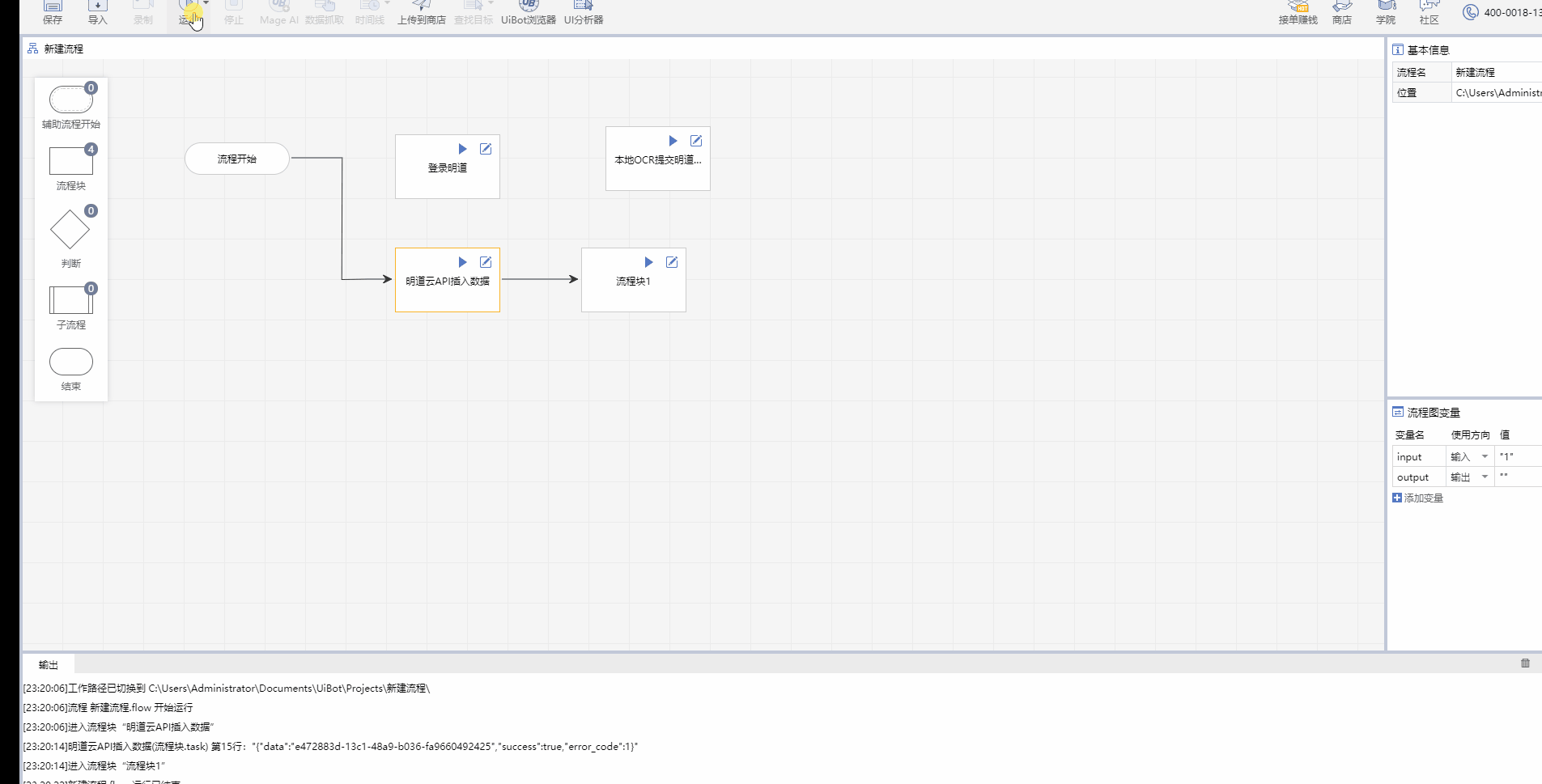Click the 时间线 timeline toolbar button

369,13
